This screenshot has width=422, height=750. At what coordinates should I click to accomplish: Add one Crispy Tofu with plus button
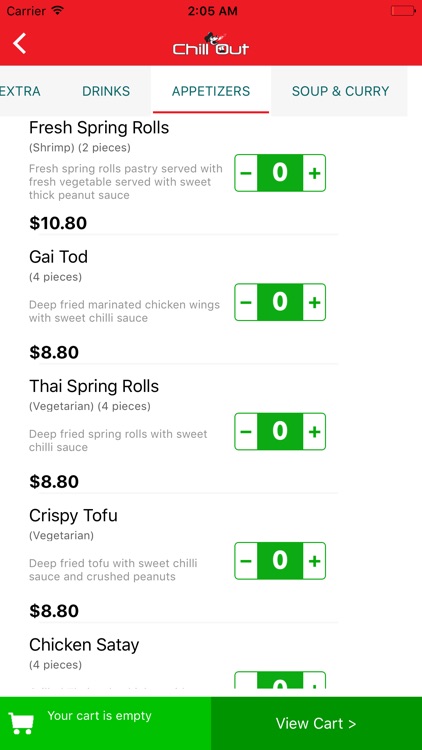[314, 561]
